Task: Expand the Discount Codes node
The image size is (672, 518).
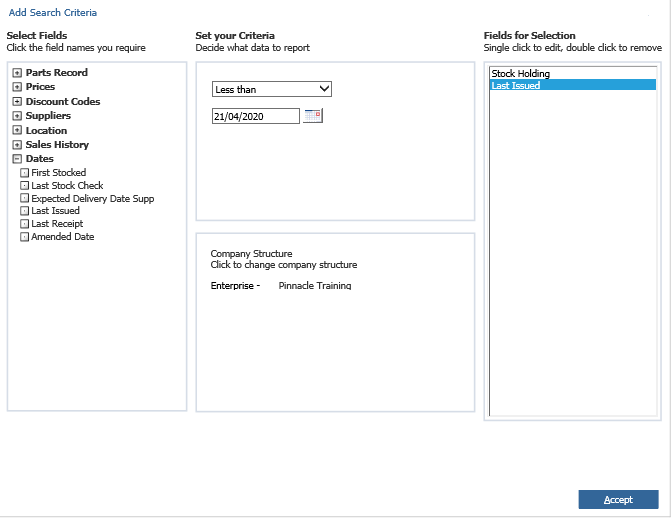Action: pos(17,102)
